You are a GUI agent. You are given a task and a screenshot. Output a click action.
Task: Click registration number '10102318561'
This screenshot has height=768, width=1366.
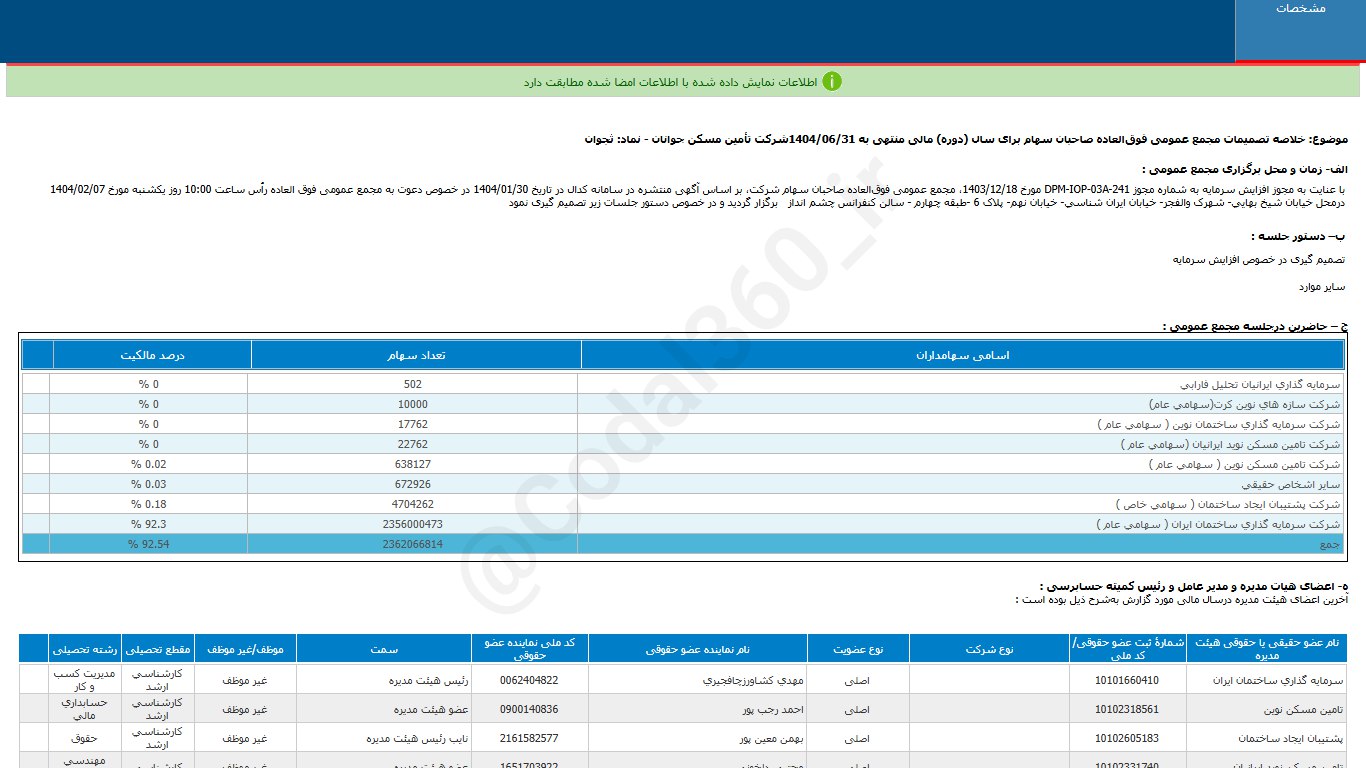[x=1127, y=709]
